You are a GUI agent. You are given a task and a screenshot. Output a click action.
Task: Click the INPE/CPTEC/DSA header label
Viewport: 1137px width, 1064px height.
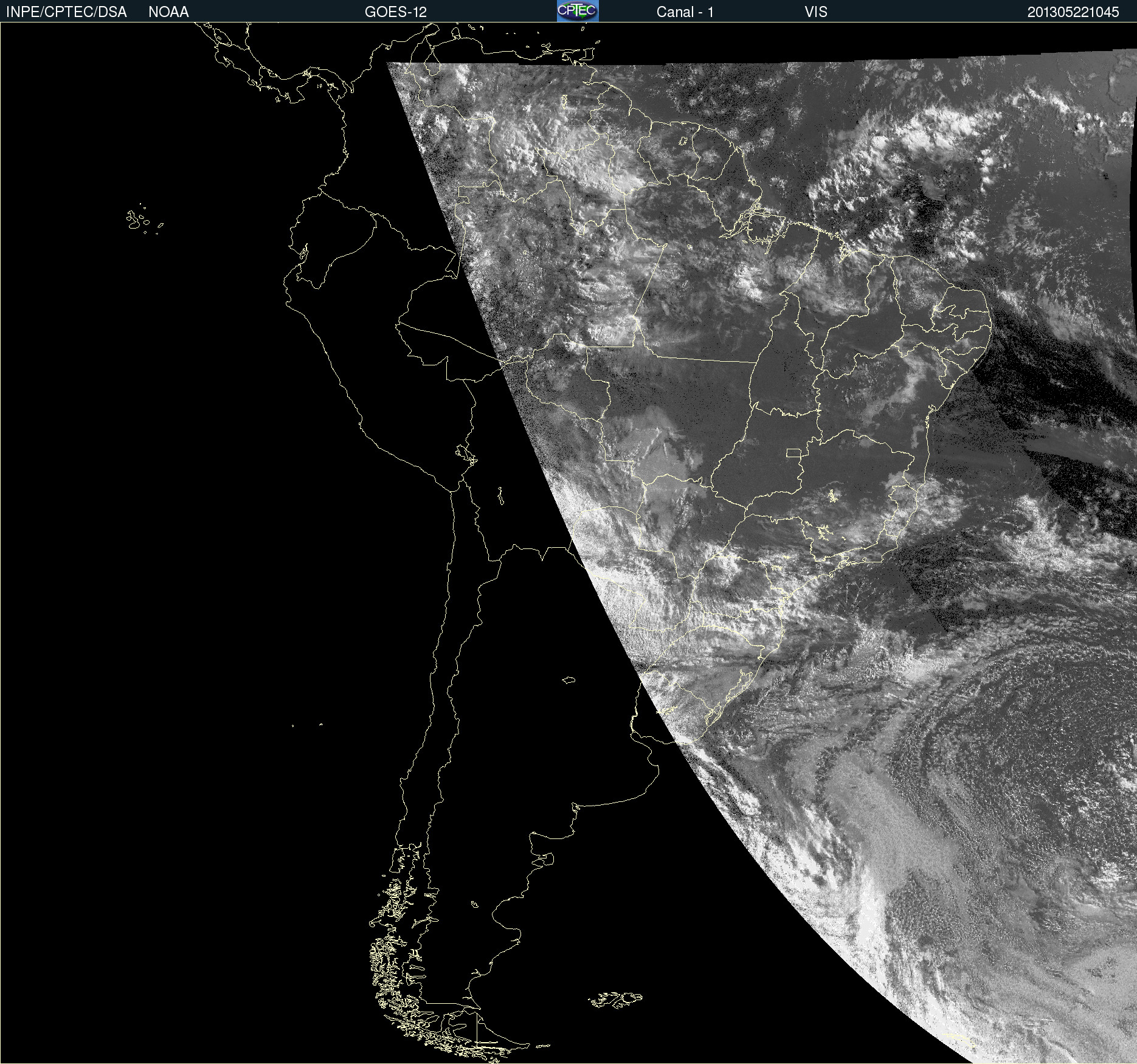[x=66, y=12]
